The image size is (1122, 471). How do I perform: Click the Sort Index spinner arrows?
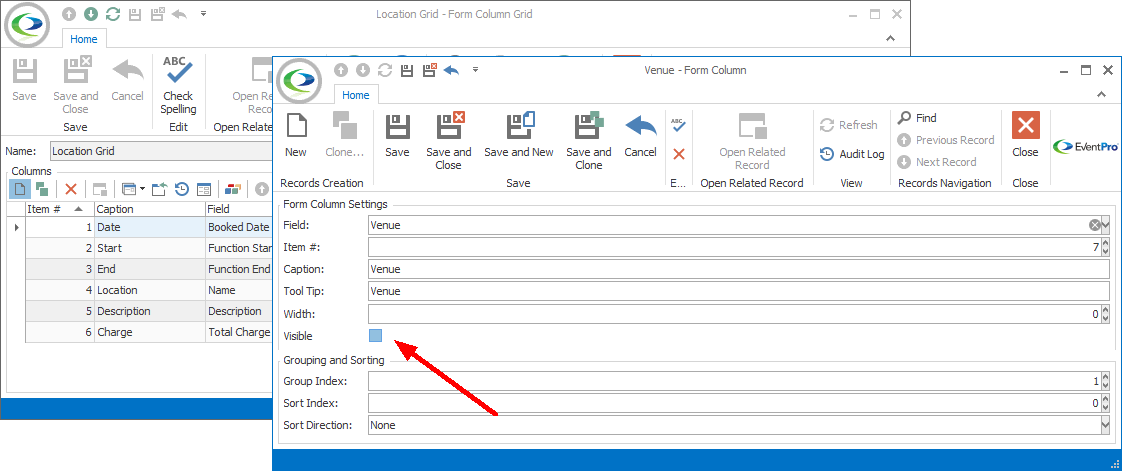point(1106,403)
